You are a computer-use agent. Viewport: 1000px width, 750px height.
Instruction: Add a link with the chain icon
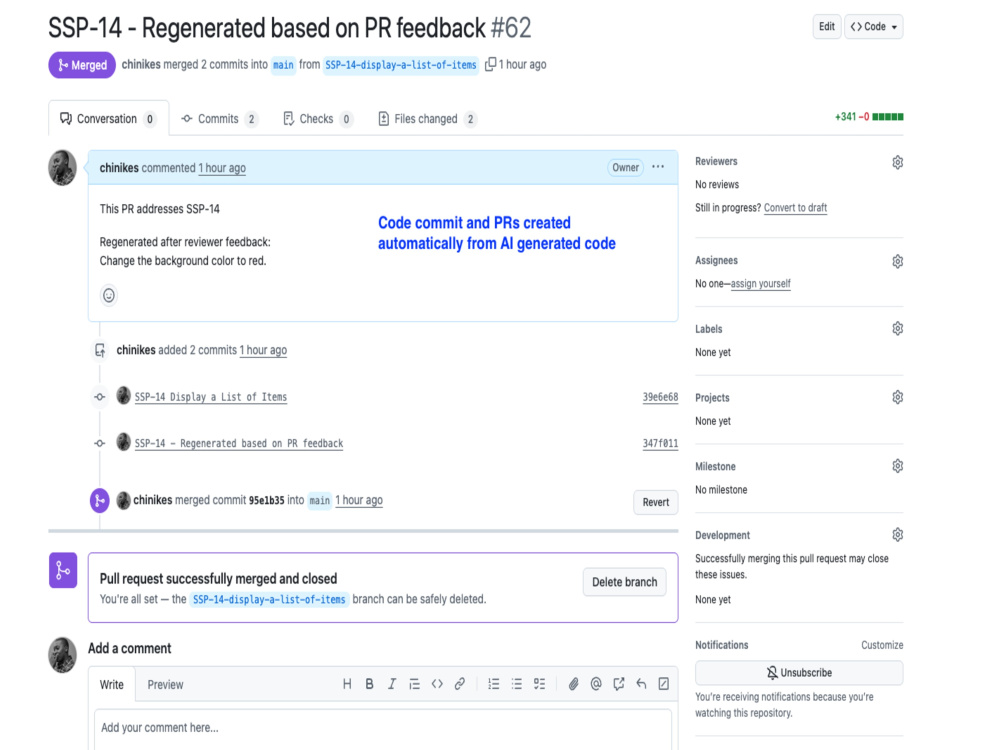pyautogui.click(x=459, y=684)
